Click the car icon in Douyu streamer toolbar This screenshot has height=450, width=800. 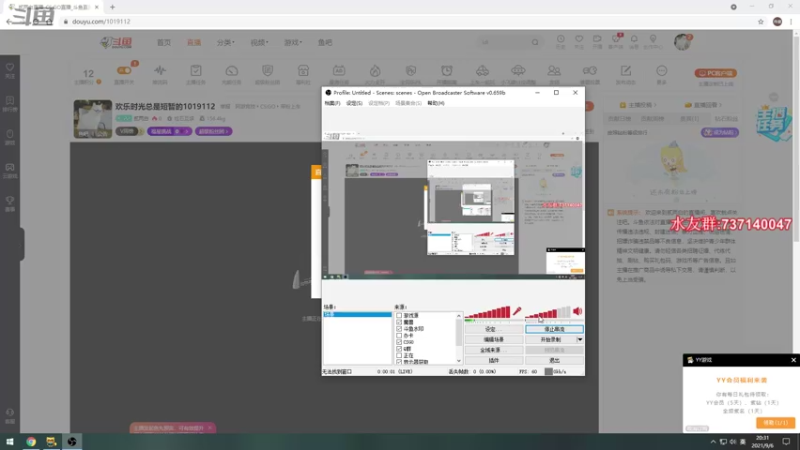tap(482, 70)
